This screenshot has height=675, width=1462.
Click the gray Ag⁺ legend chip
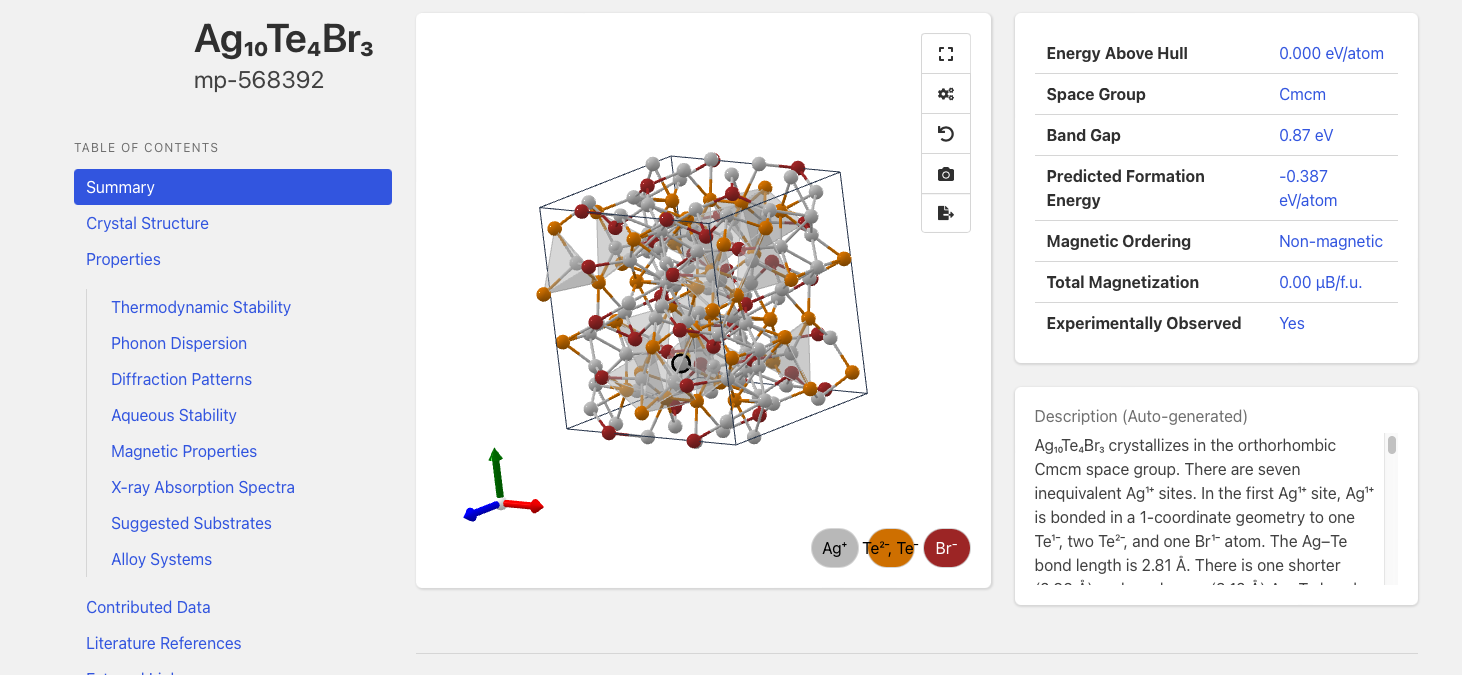pyautogui.click(x=833, y=548)
